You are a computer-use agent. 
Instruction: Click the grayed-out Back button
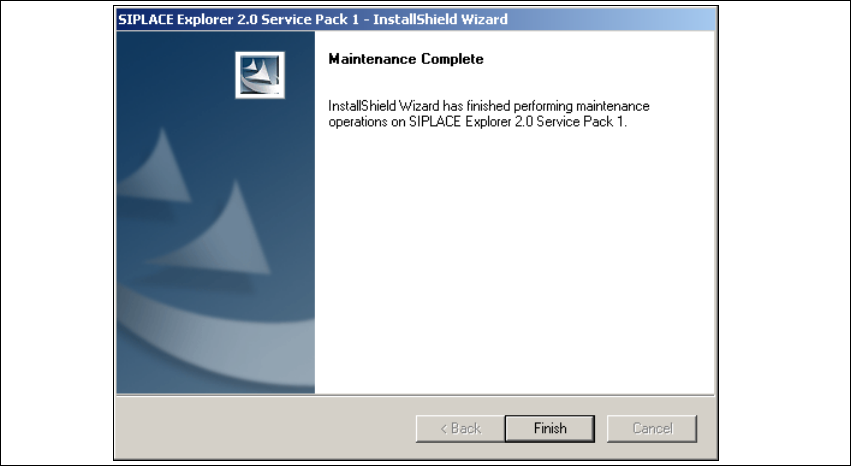coord(460,429)
